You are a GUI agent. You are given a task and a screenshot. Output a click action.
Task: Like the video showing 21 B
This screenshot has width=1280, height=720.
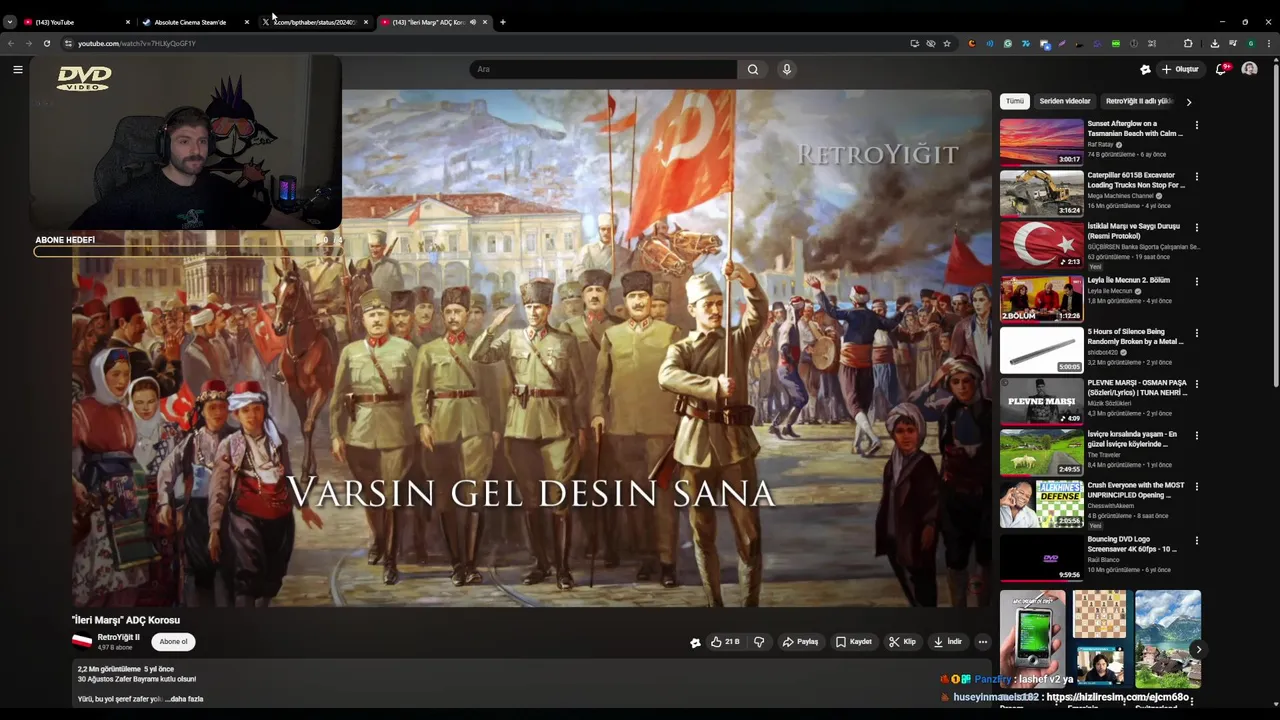click(725, 642)
